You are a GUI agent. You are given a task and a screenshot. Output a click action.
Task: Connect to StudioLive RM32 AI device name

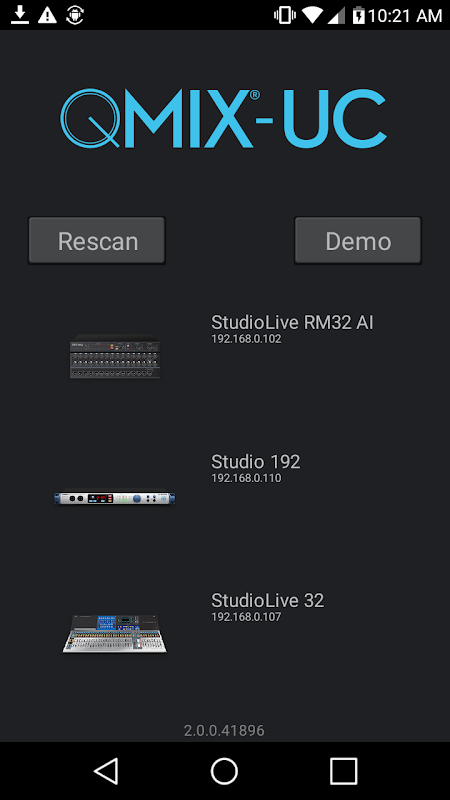coord(292,322)
